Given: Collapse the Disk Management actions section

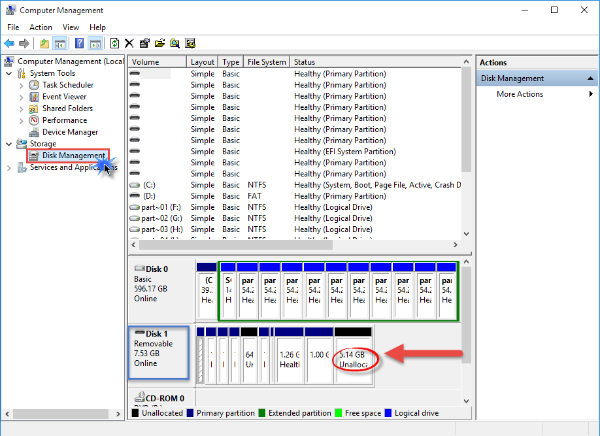Looking at the screenshot, I should point(590,78).
